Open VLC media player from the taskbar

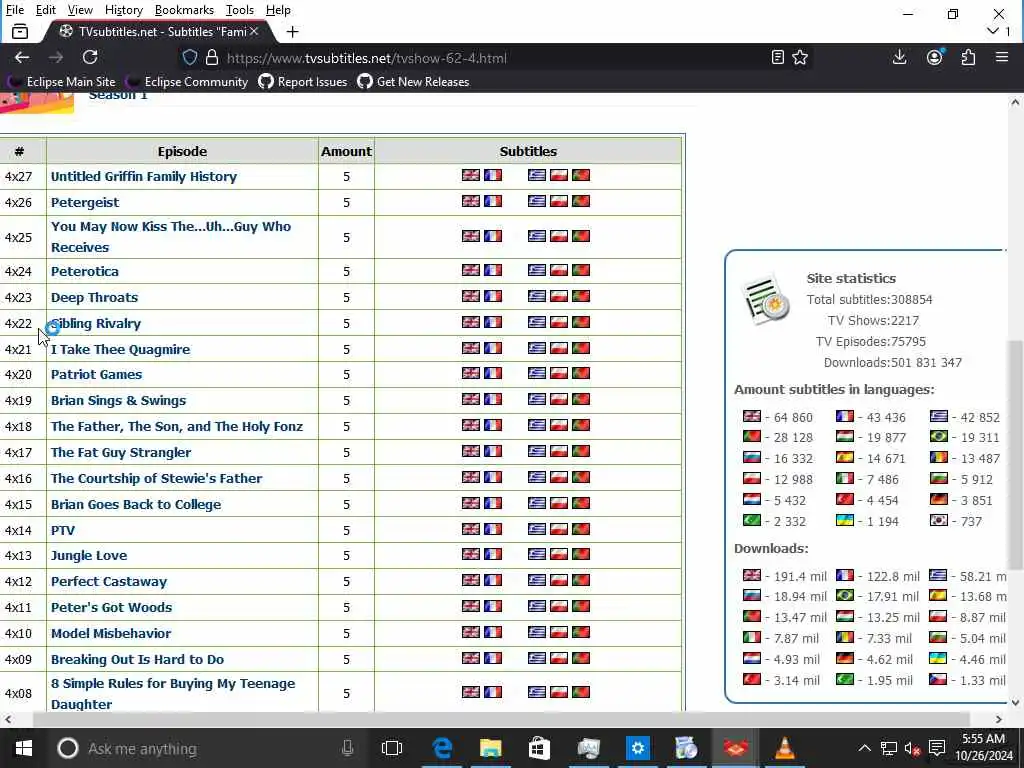[784, 748]
